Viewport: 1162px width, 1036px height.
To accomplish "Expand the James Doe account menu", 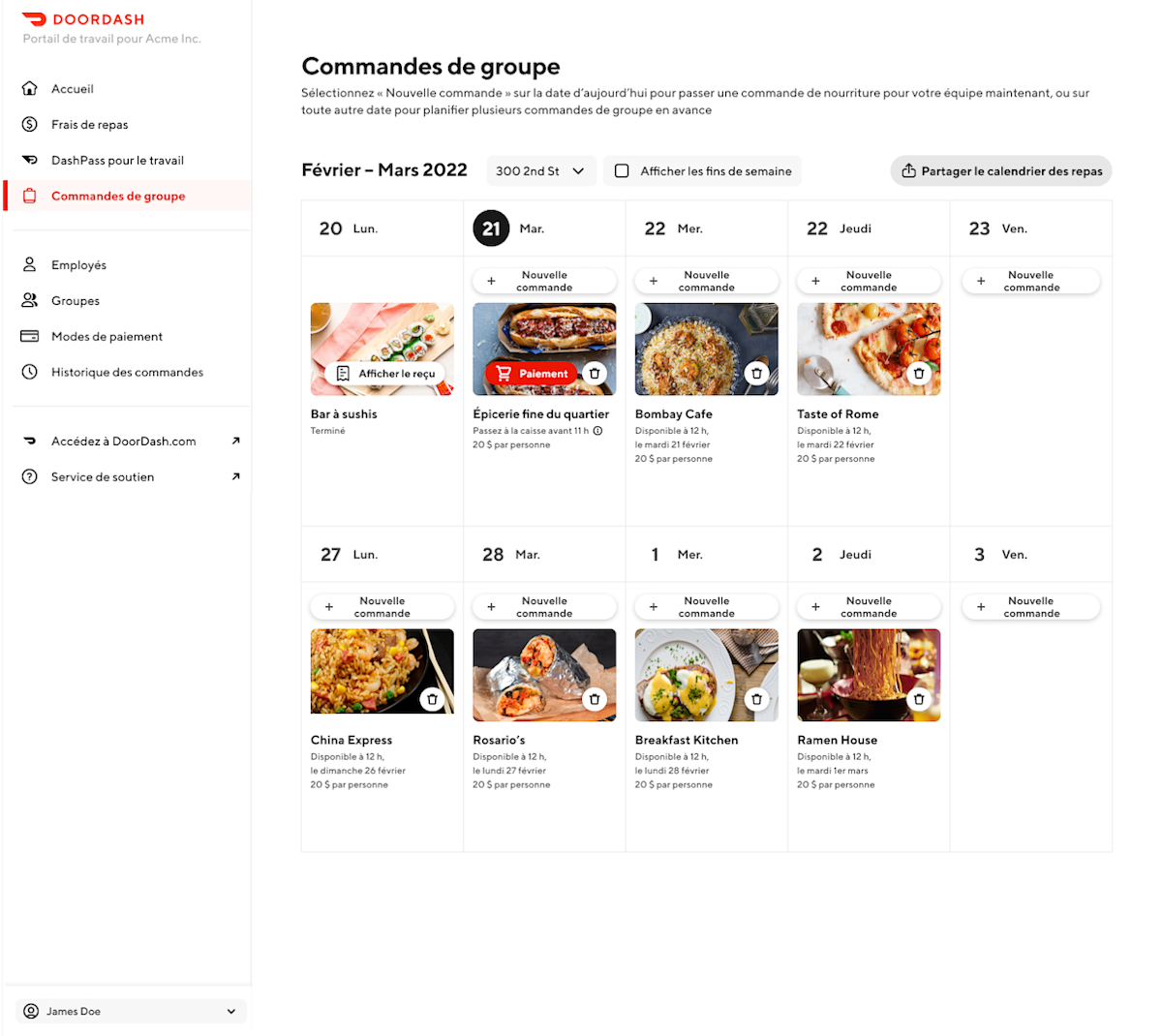I will pos(131,1011).
